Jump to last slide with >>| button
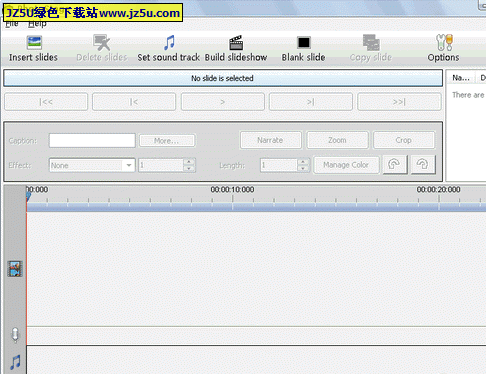 point(399,102)
